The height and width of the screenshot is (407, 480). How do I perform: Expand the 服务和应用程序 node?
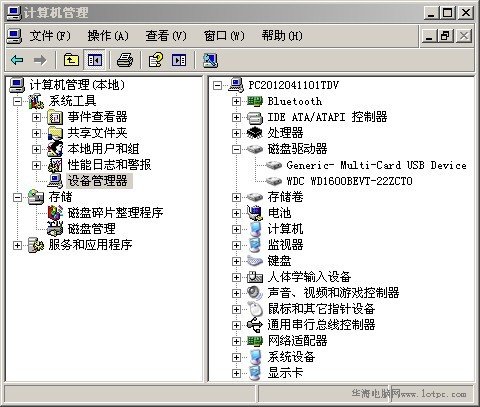(x=17, y=246)
